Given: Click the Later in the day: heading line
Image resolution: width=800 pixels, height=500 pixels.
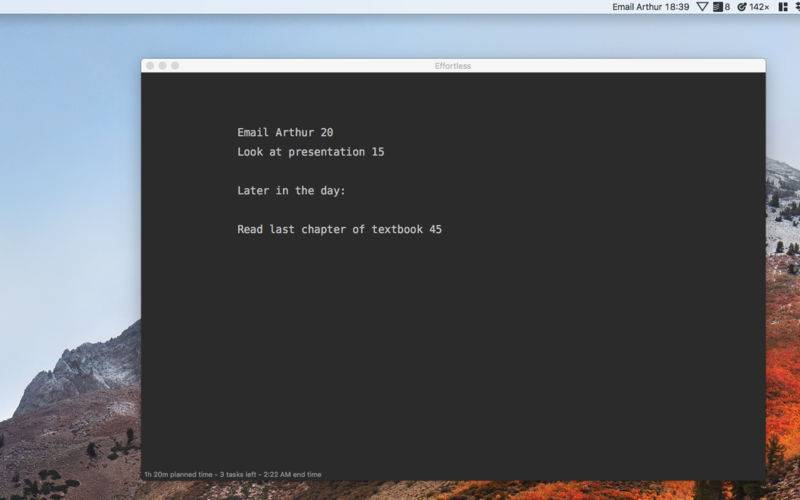Looking at the screenshot, I should (291, 191).
